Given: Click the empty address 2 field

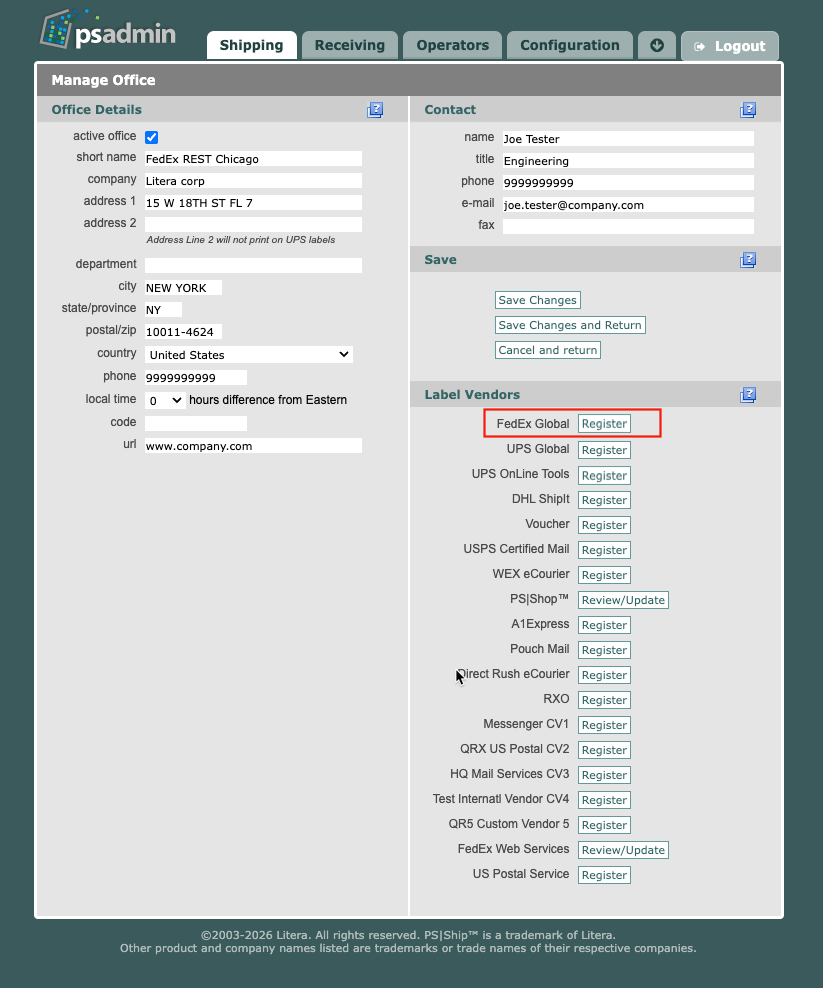Looking at the screenshot, I should pyautogui.click(x=253, y=224).
